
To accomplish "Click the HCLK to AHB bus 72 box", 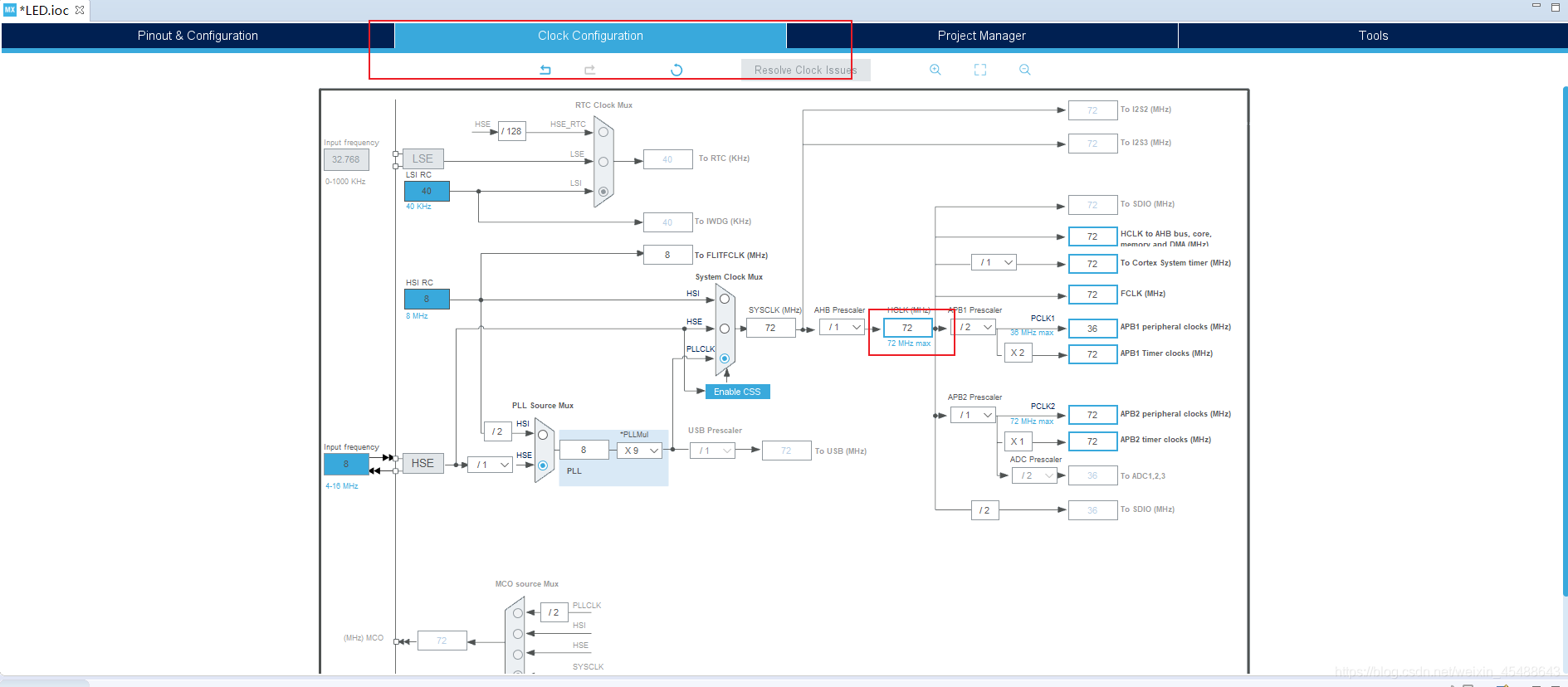I will tap(1092, 236).
